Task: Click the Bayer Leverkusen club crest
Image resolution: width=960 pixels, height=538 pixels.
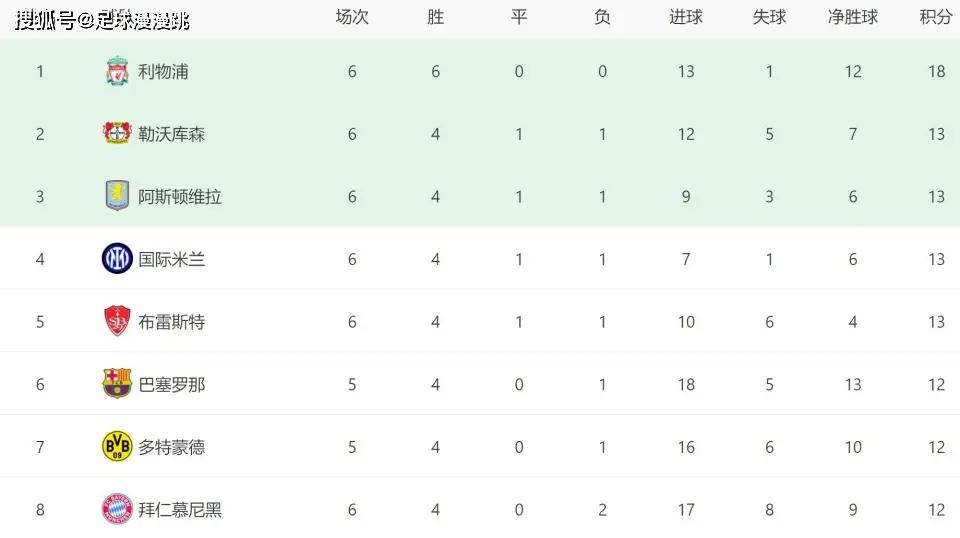Action: (x=117, y=133)
